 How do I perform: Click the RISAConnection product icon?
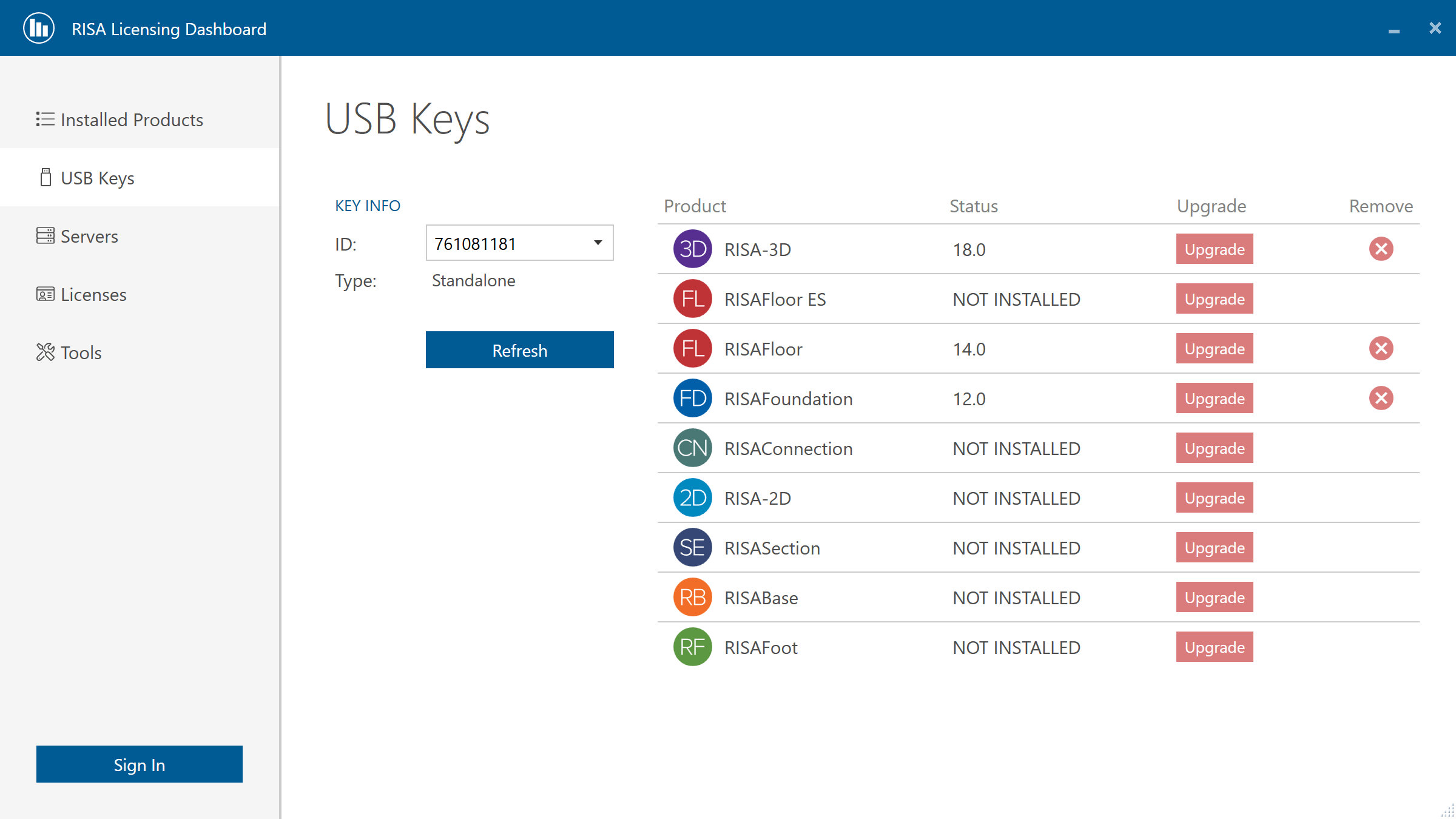692,448
